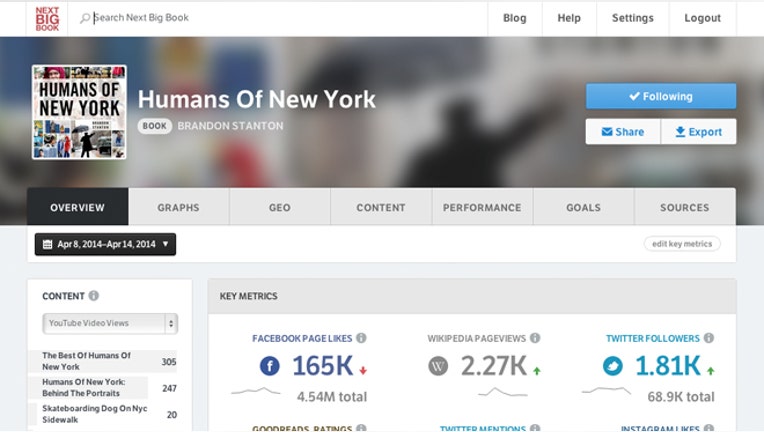This screenshot has width=764, height=432.
Task: Click info icon beside Twitter Followers
Action: pyautogui.click(x=709, y=338)
